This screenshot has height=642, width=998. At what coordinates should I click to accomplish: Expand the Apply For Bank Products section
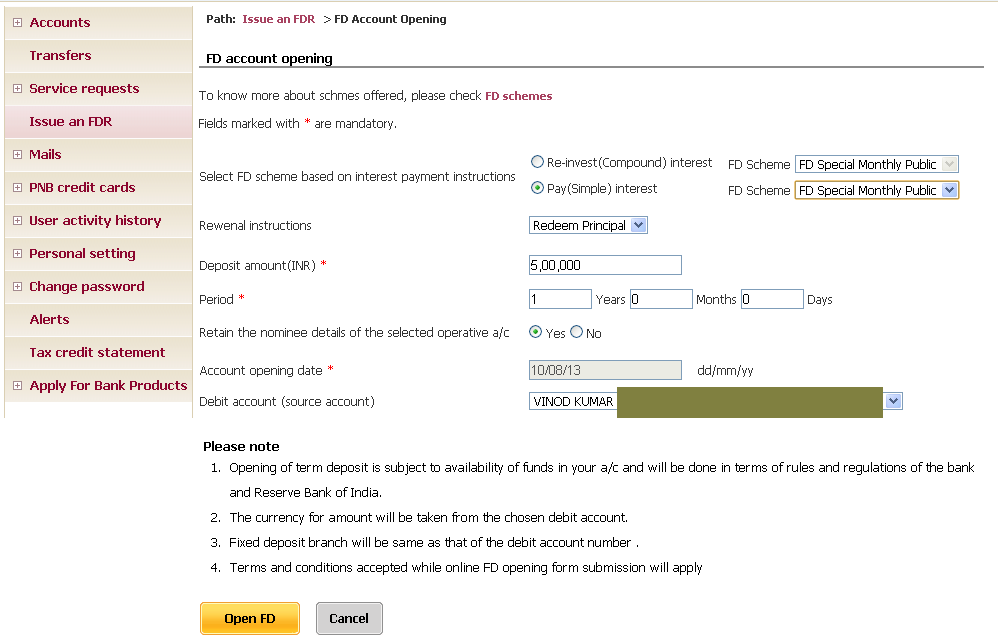[x=17, y=385]
